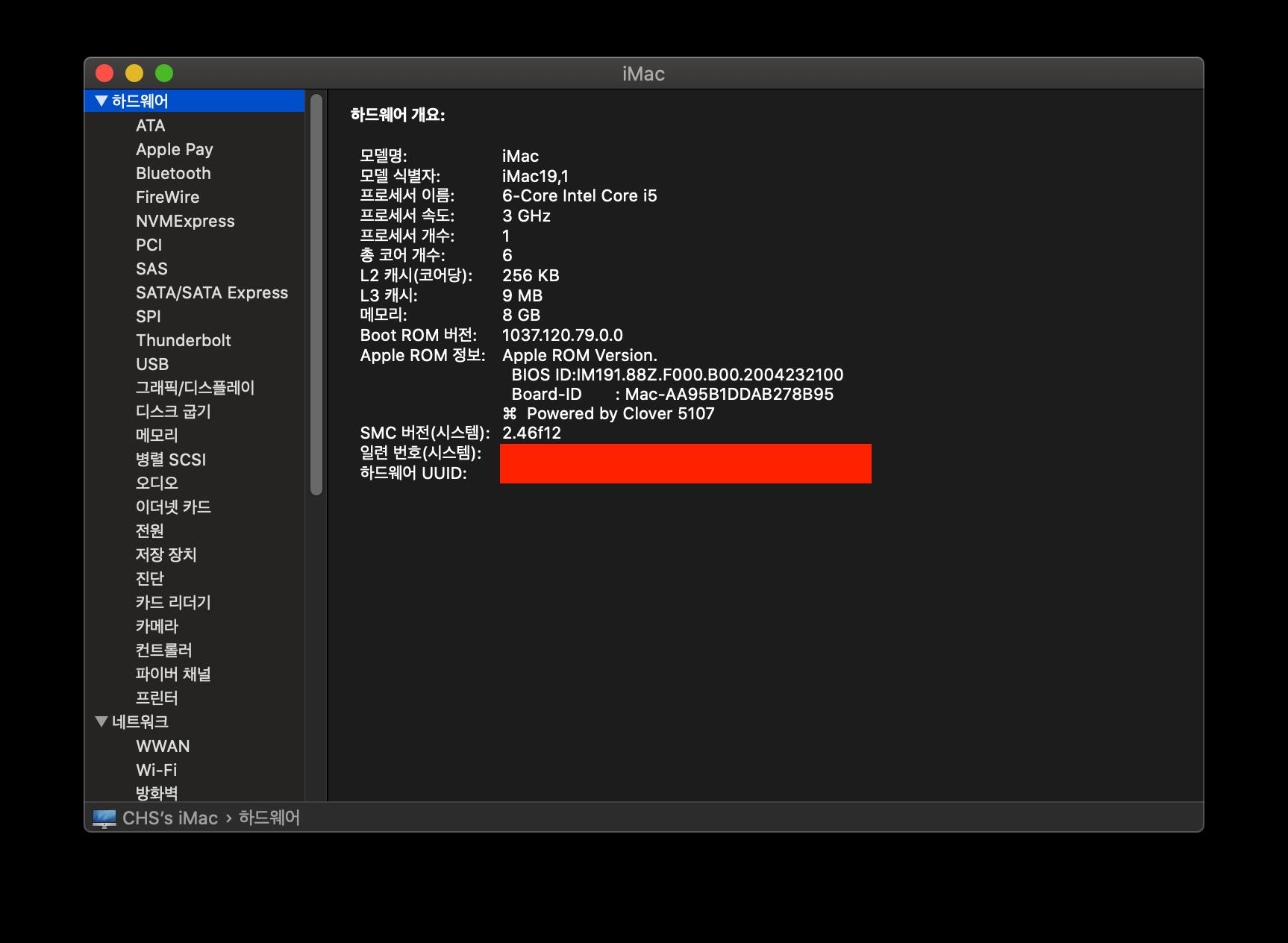This screenshot has width=1288, height=943.
Task: Select 디스크 굽기 in the sidebar
Action: (x=174, y=412)
